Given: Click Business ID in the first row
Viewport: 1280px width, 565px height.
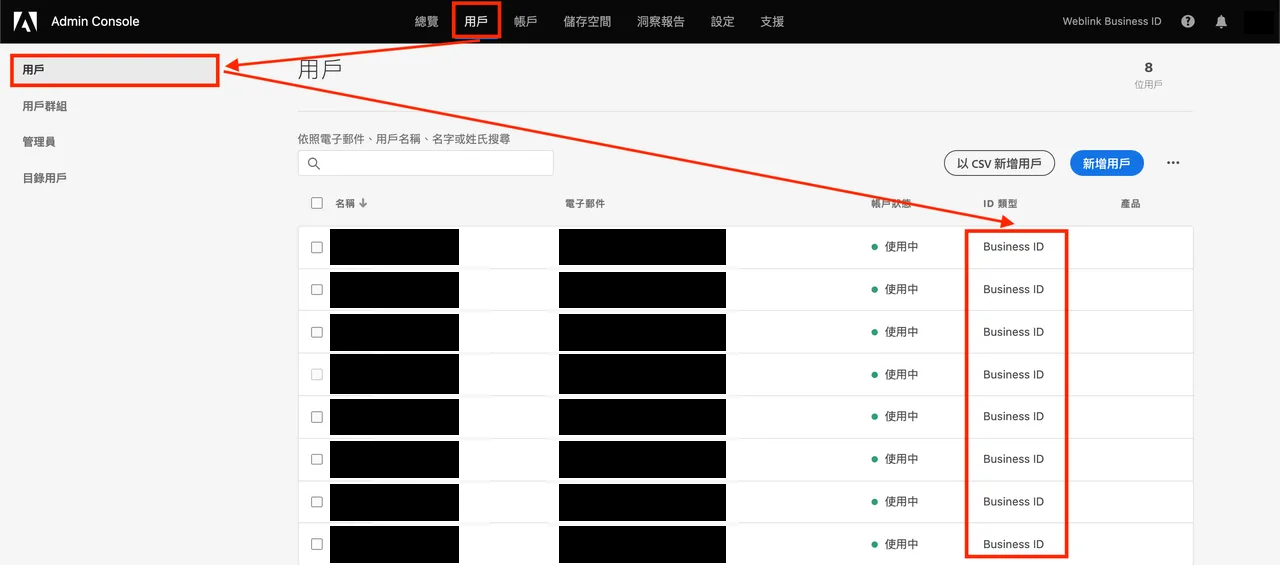Looking at the screenshot, I should (x=1013, y=247).
